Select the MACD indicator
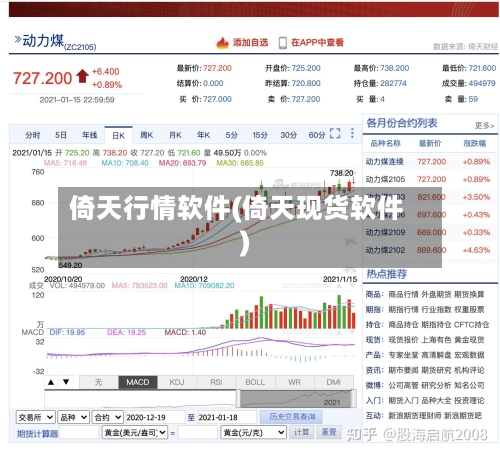 coord(138,382)
